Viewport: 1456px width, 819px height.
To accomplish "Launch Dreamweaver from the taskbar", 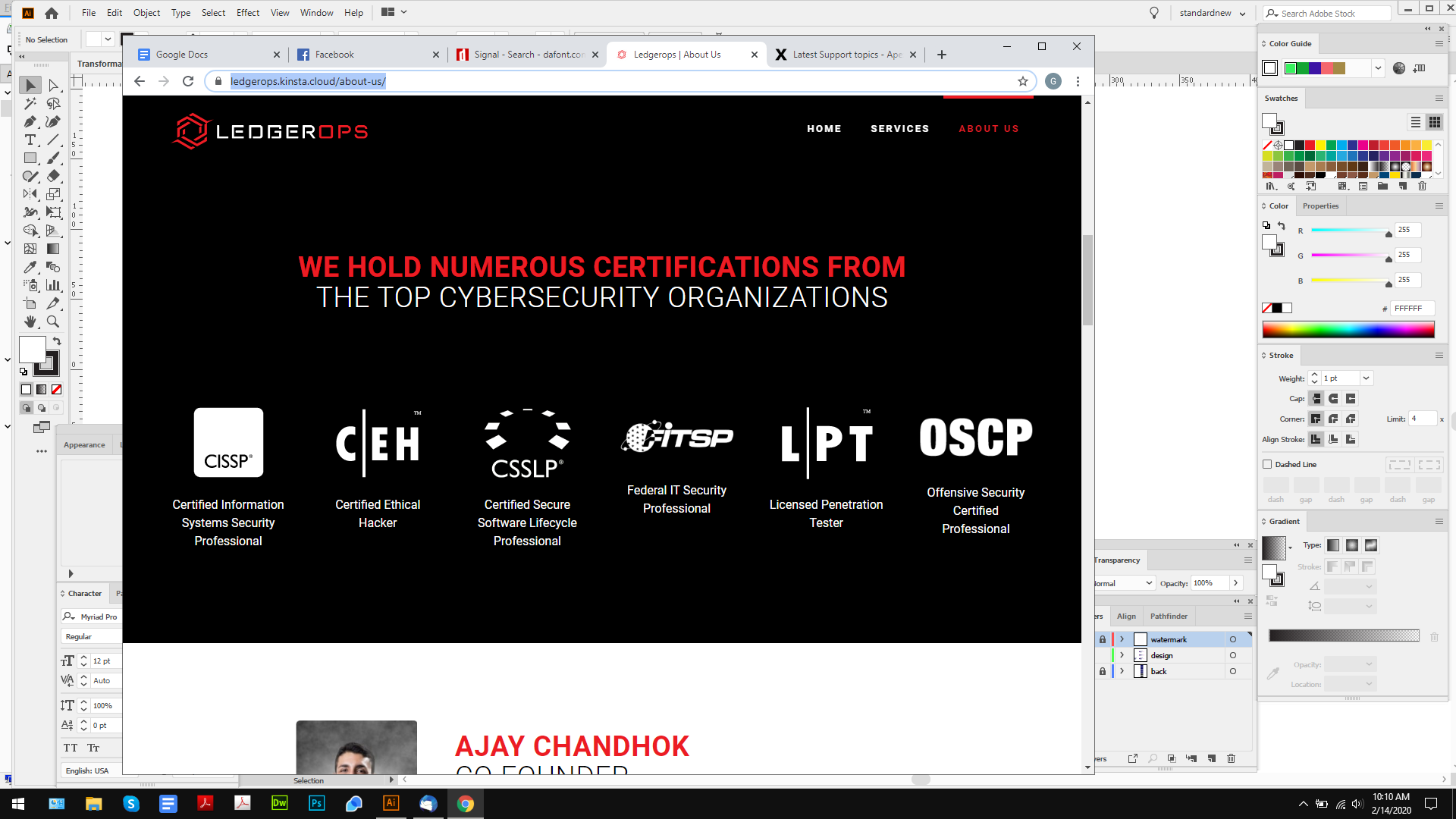I will click(280, 804).
